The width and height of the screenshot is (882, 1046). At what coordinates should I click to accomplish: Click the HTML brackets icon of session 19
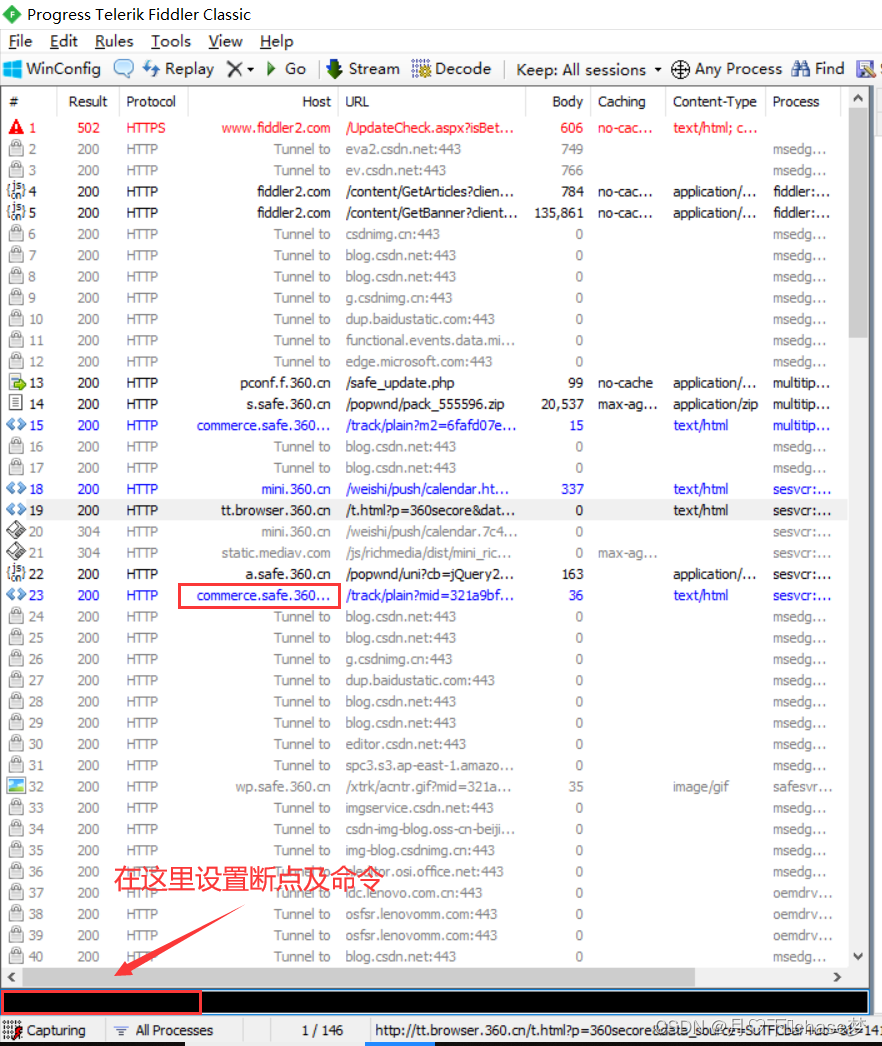[x=16, y=510]
